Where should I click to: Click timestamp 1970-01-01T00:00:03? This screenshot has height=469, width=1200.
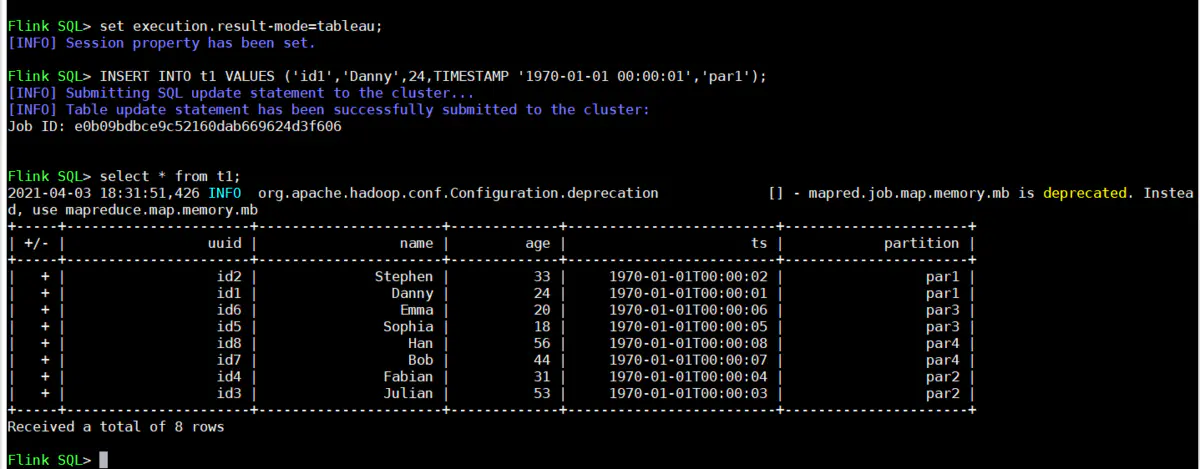[x=688, y=393]
